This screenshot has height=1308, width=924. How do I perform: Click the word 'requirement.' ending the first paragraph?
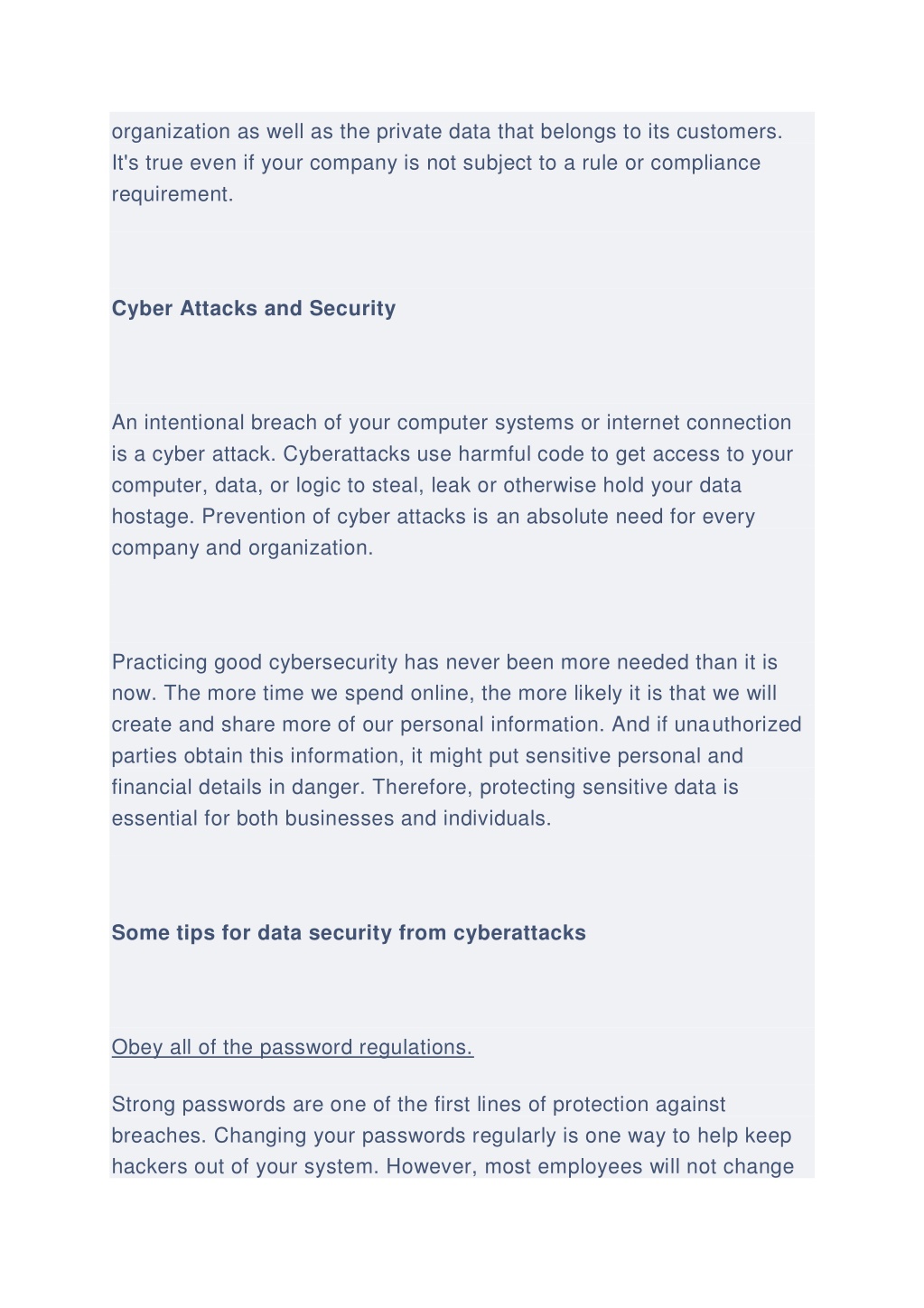[173, 194]
